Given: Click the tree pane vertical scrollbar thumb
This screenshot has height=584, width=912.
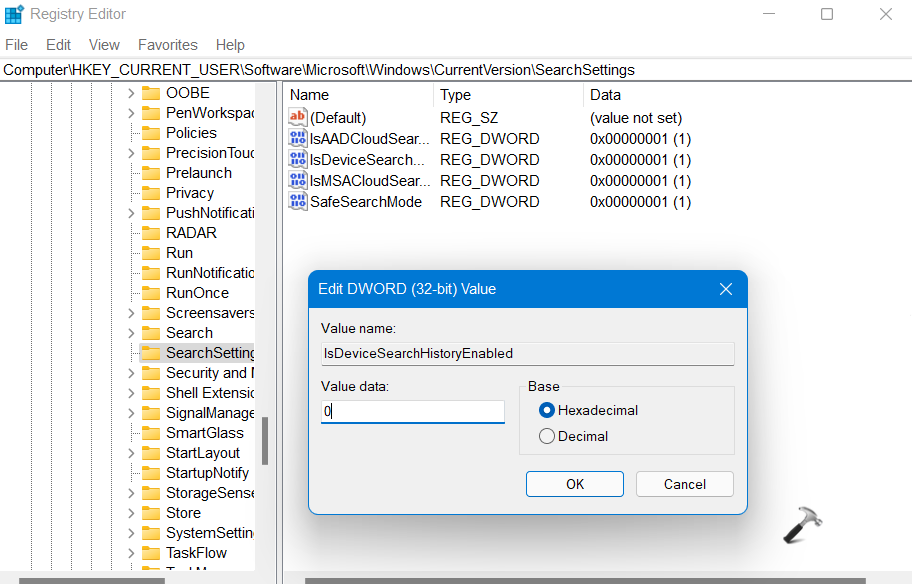Looking at the screenshot, I should pyautogui.click(x=265, y=440).
